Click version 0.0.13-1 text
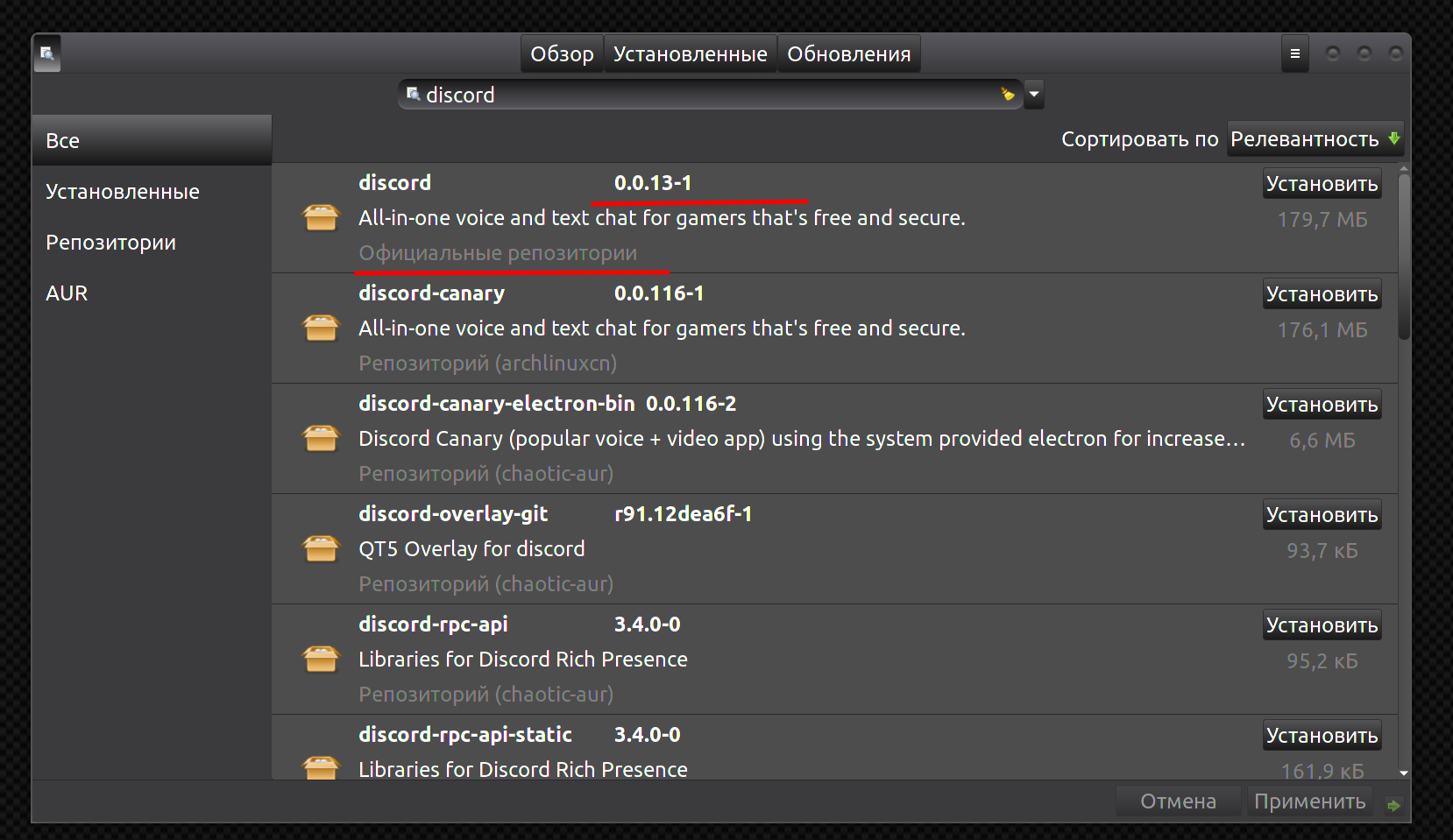Image resolution: width=1453 pixels, height=840 pixels. tap(653, 183)
